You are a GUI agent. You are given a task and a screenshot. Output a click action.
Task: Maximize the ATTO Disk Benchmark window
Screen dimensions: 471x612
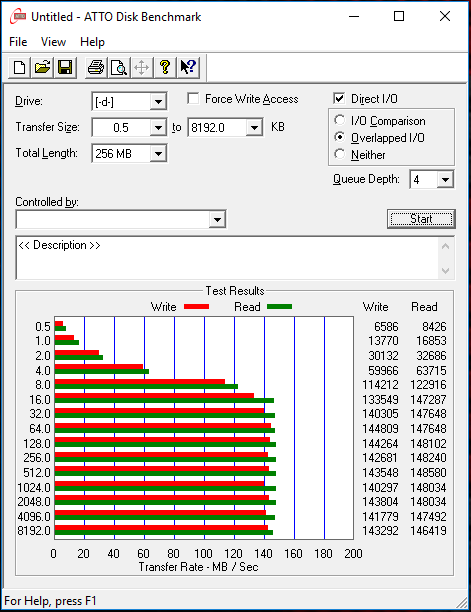(x=399, y=16)
